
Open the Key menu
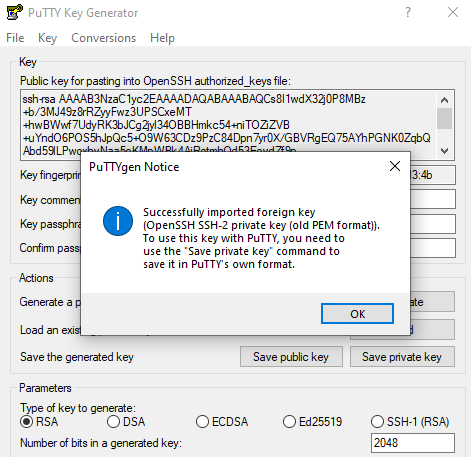pos(47,38)
